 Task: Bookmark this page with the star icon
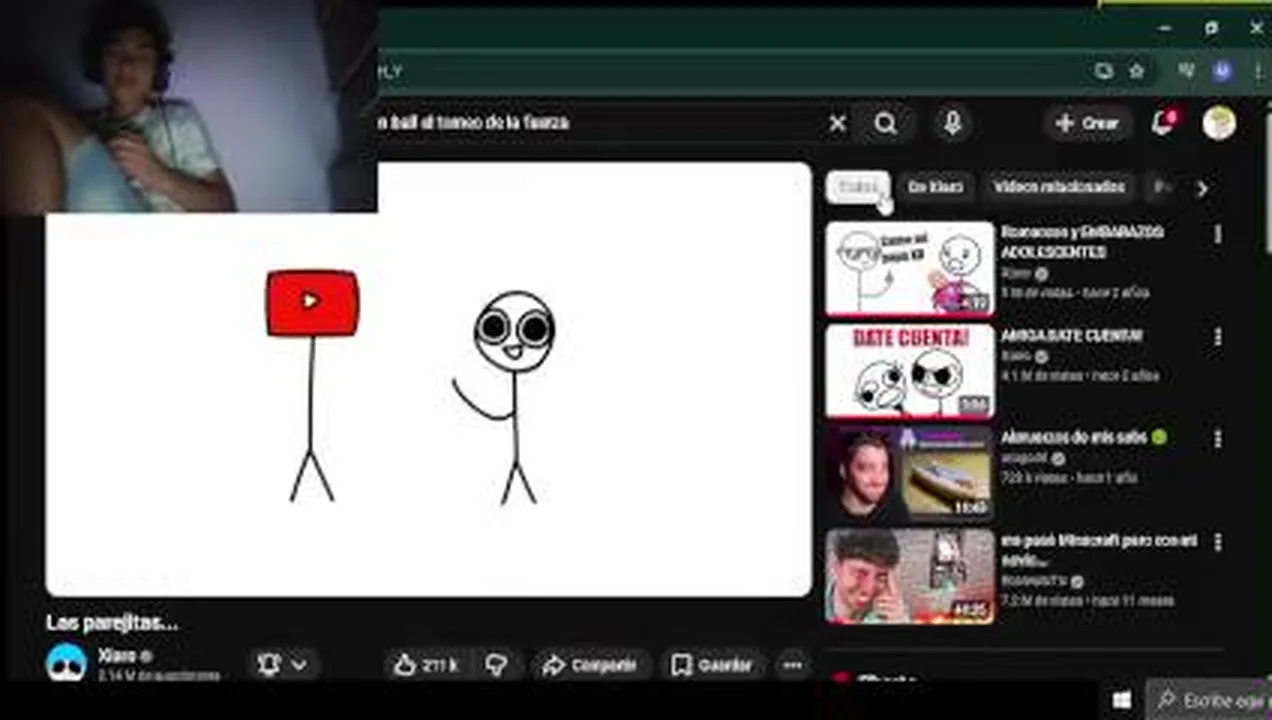point(1136,71)
